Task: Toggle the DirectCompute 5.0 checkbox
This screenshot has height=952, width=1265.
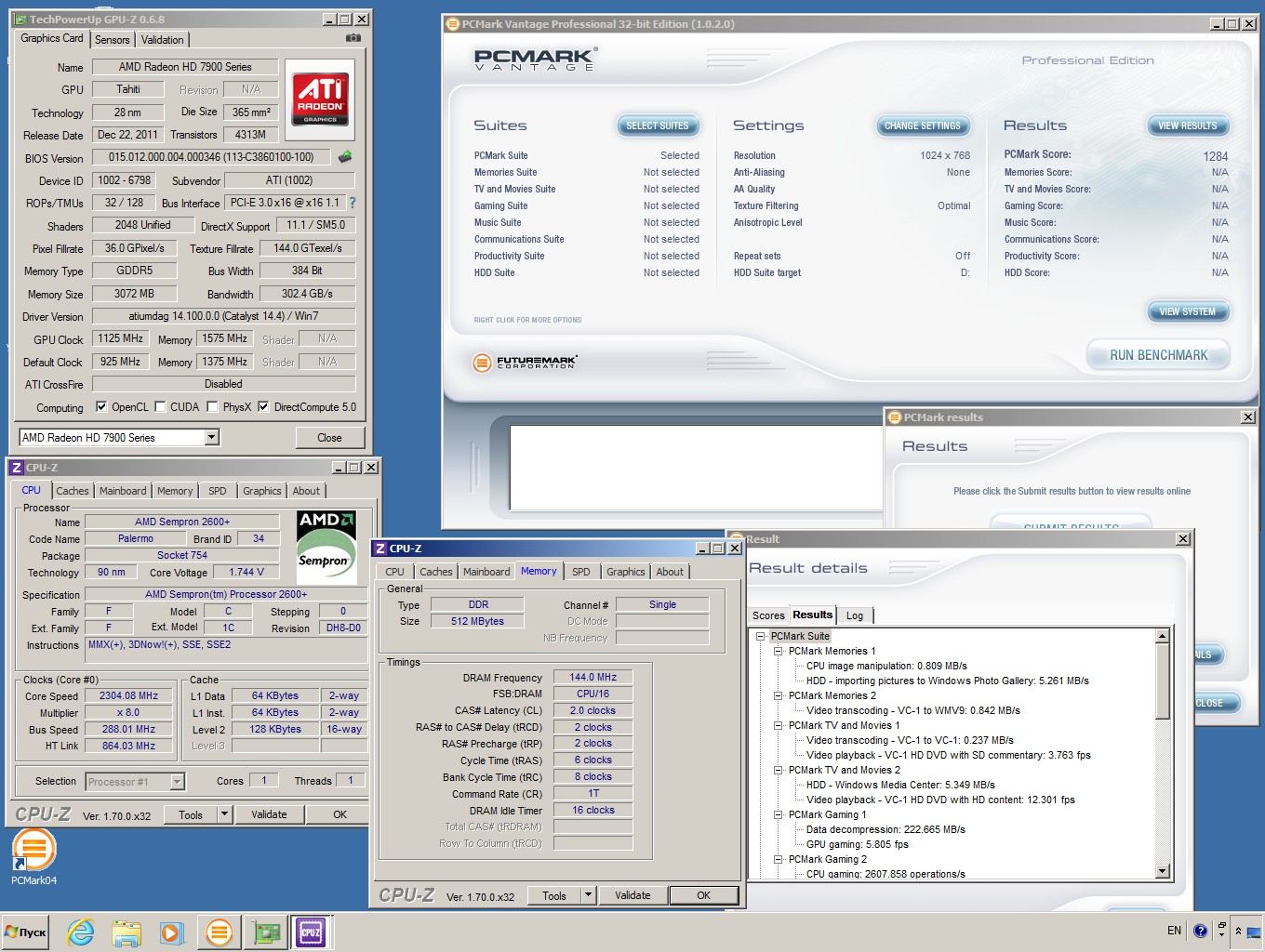Action: [x=263, y=406]
